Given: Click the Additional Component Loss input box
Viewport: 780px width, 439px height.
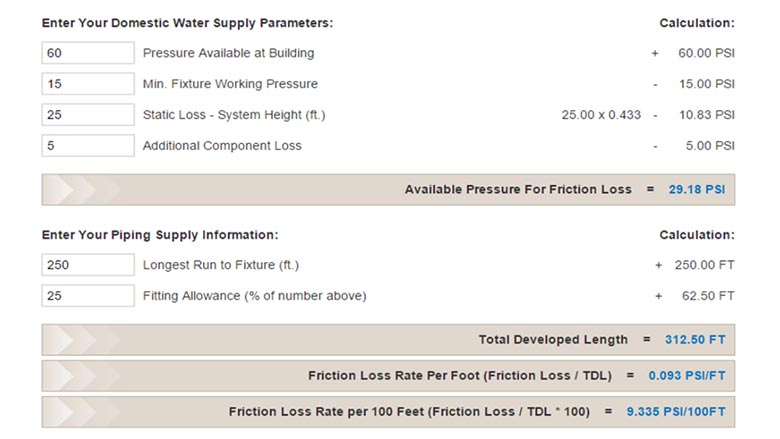Looking at the screenshot, I should click(x=88, y=145).
